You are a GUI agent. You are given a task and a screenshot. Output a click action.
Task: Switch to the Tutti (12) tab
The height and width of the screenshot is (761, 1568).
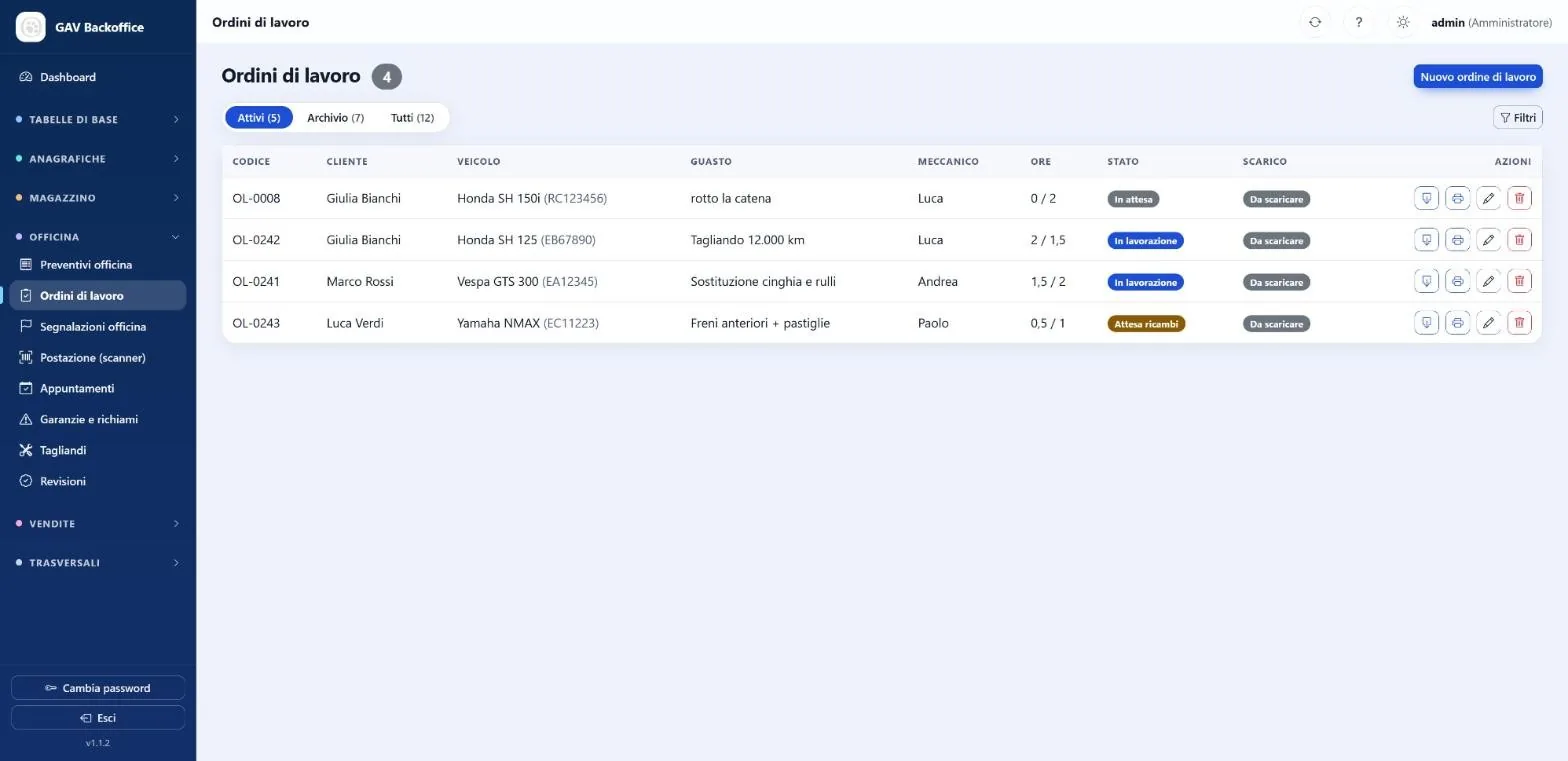[412, 118]
